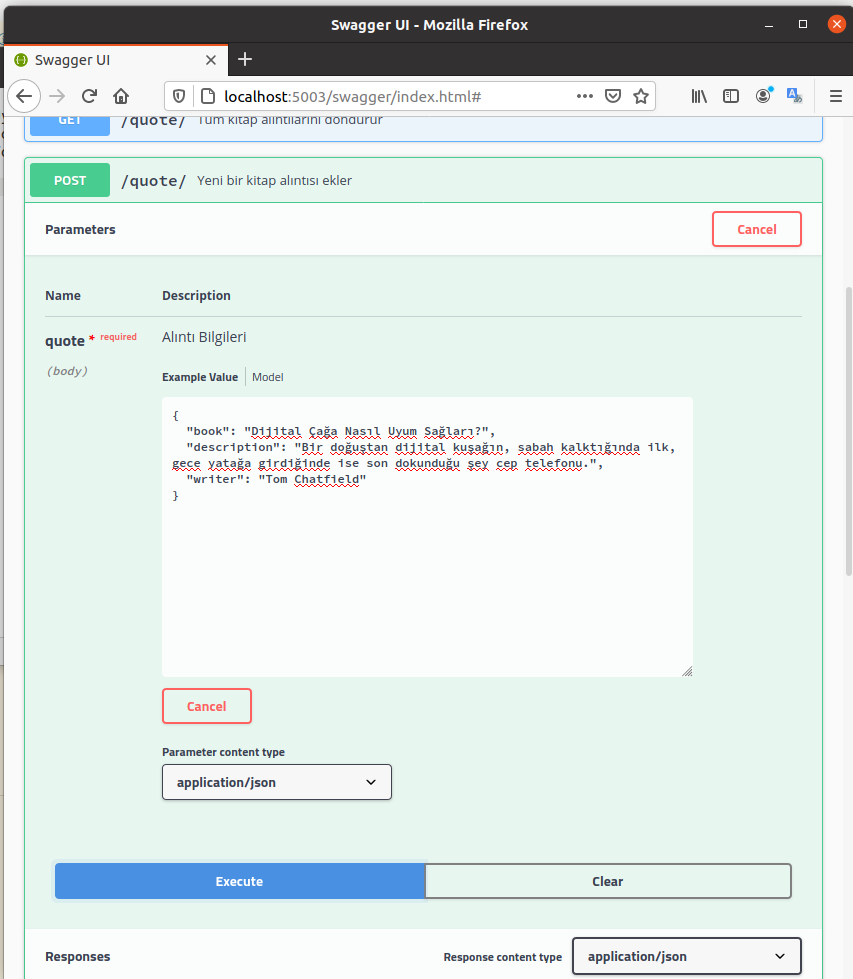The width and height of the screenshot is (853, 979).
Task: Toggle the sidebar view icon
Action: pyautogui.click(x=731, y=96)
